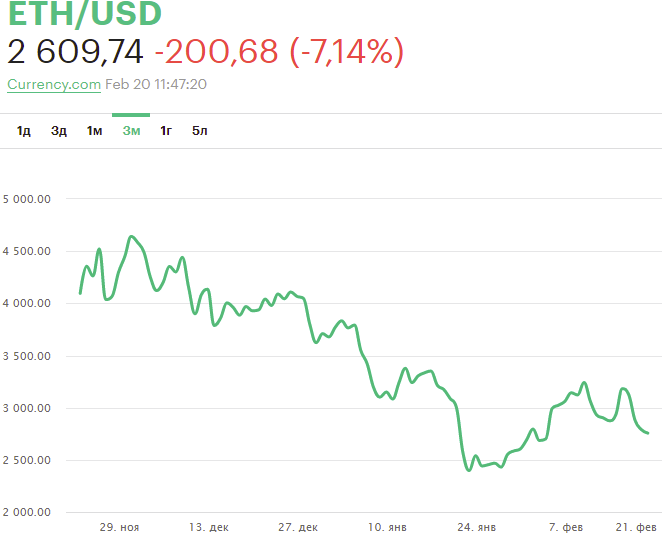Select the 5л time range tab
The image size is (667, 544).
[x=200, y=131]
